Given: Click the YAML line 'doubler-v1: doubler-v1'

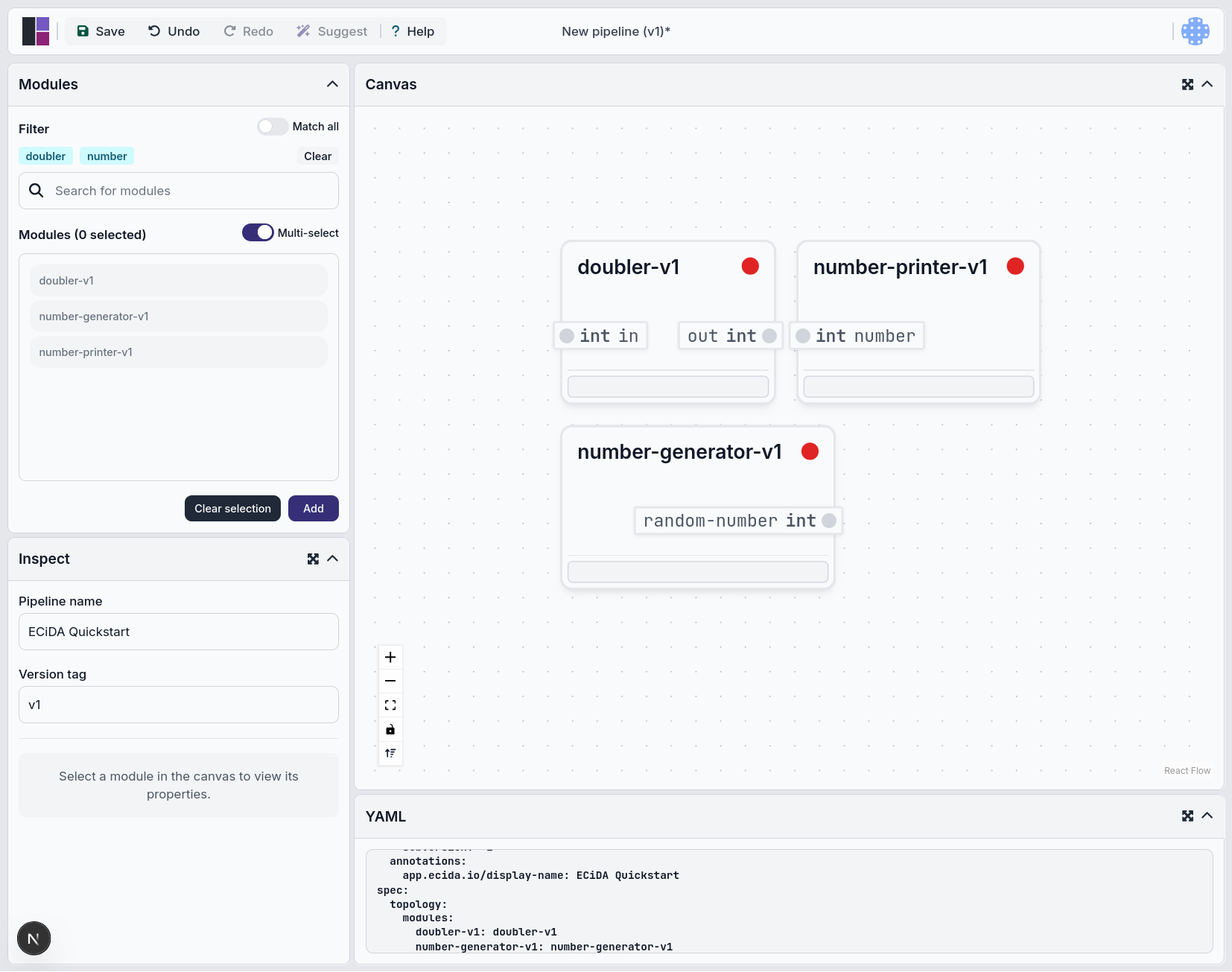Looking at the screenshot, I should pyautogui.click(x=486, y=933).
